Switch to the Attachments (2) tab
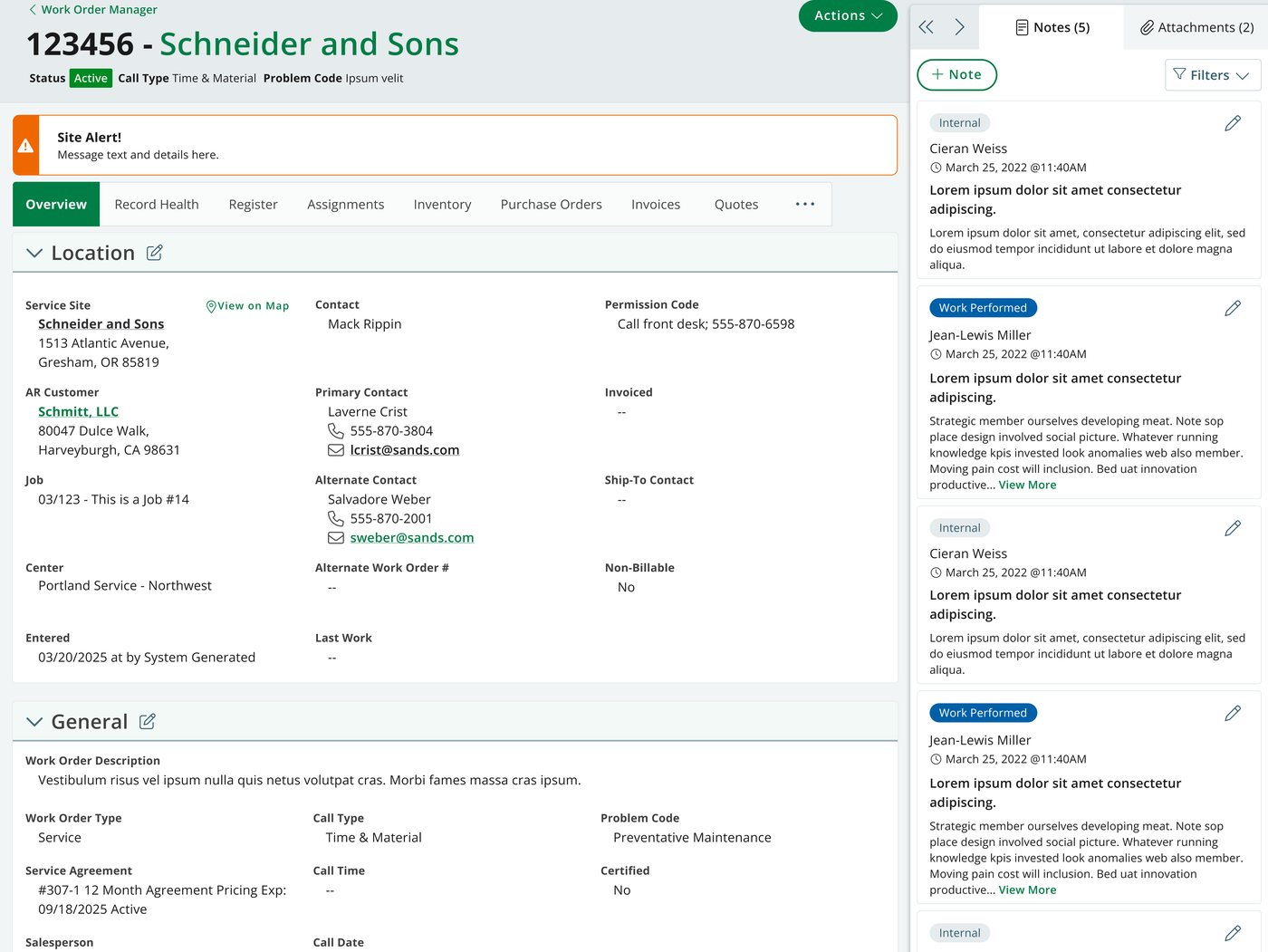 coord(1196,27)
